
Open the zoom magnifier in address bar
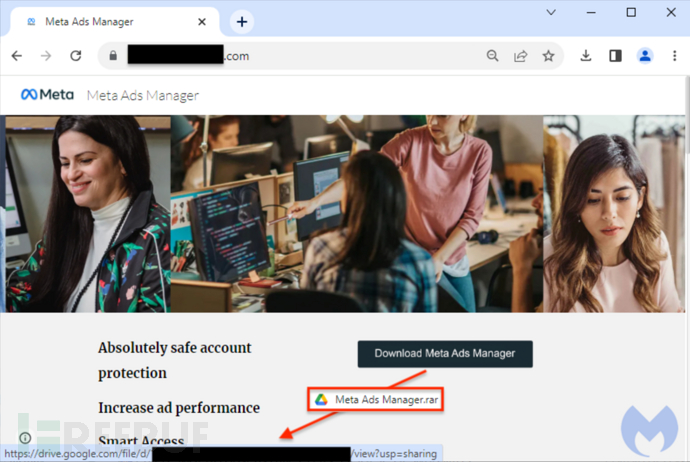coord(492,56)
